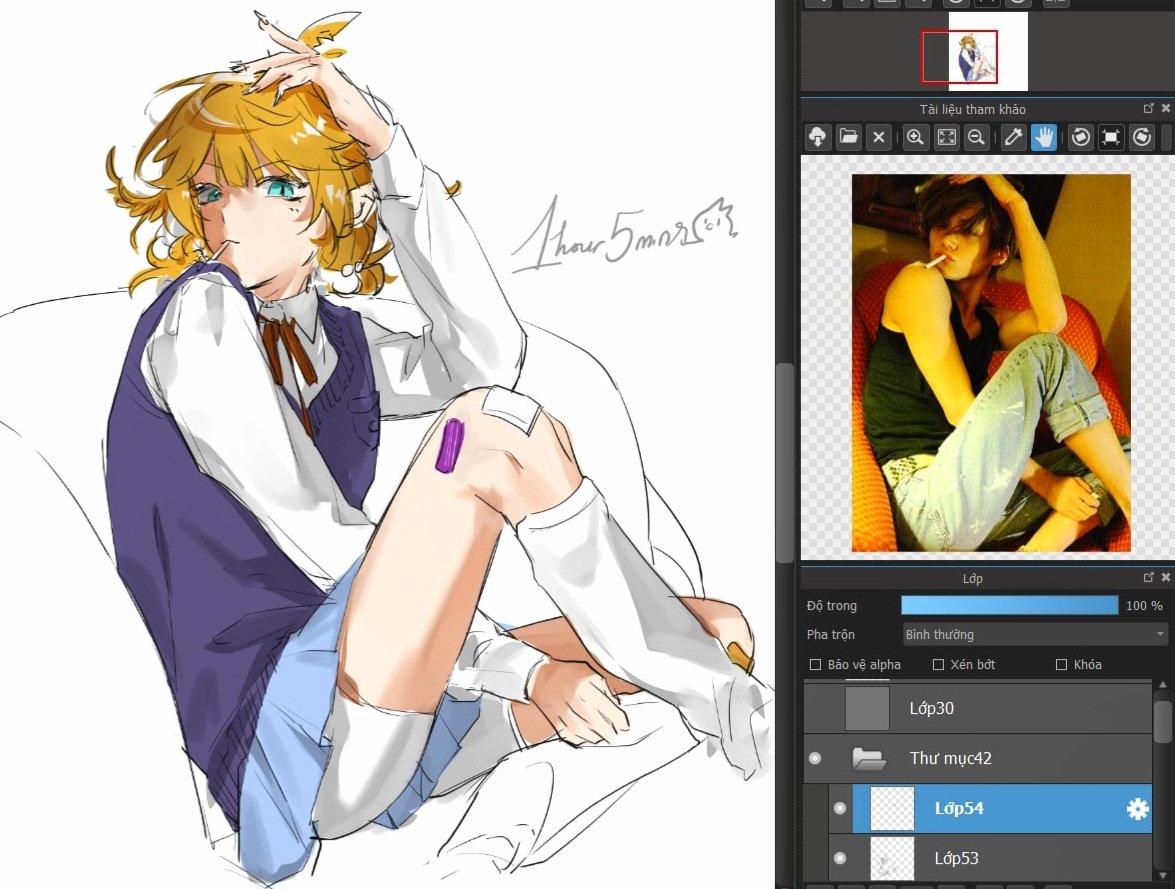
Task: Close the Lớp layer panel
Action: point(1165,577)
